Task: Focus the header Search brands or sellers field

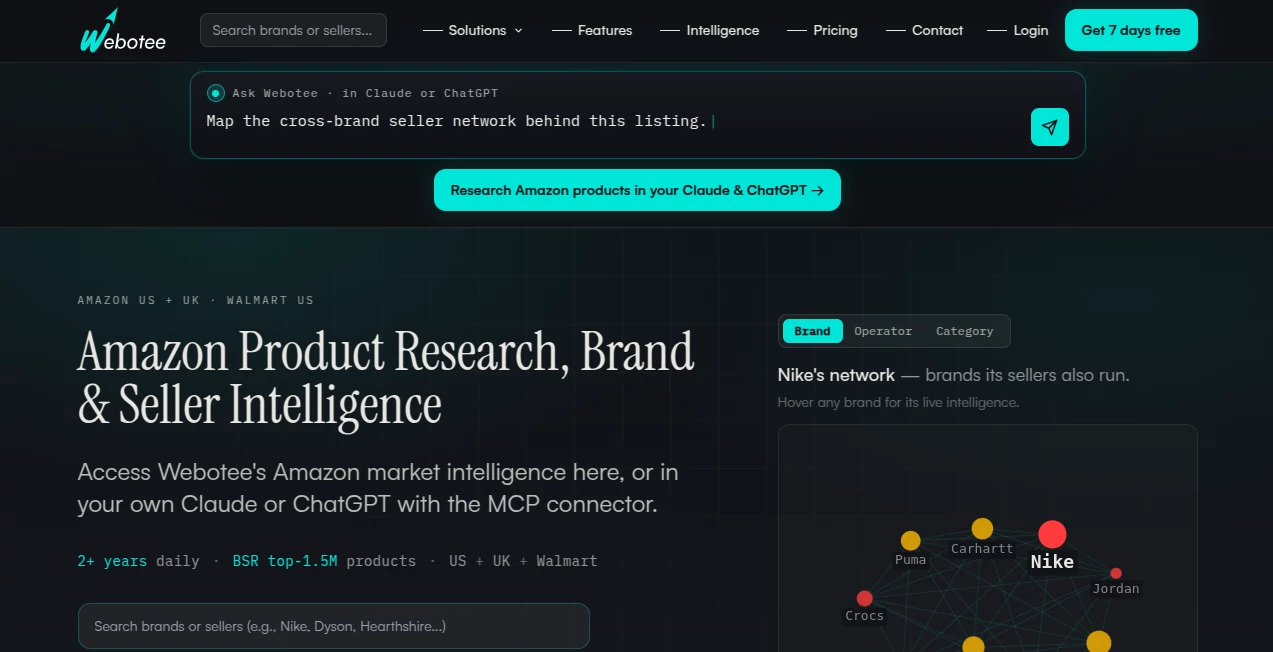Action: point(293,30)
